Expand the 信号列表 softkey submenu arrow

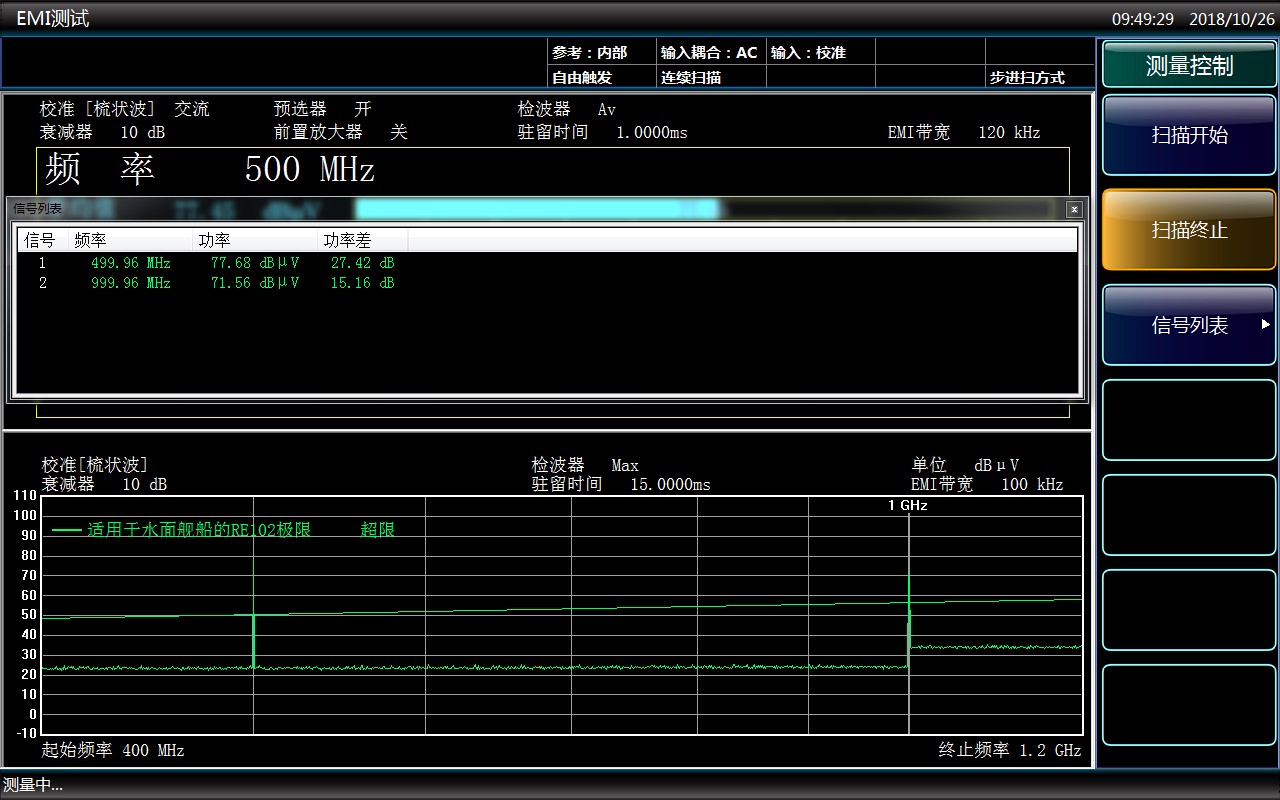(x=1265, y=325)
